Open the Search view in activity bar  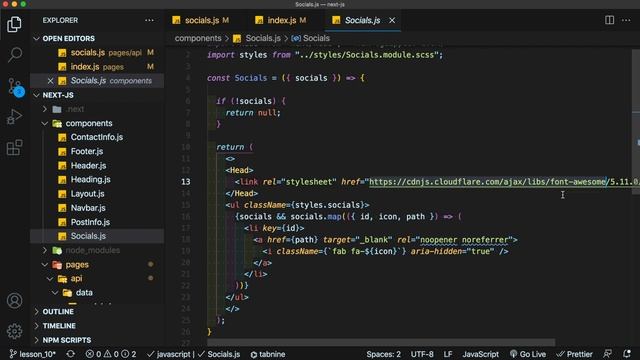coord(15,55)
